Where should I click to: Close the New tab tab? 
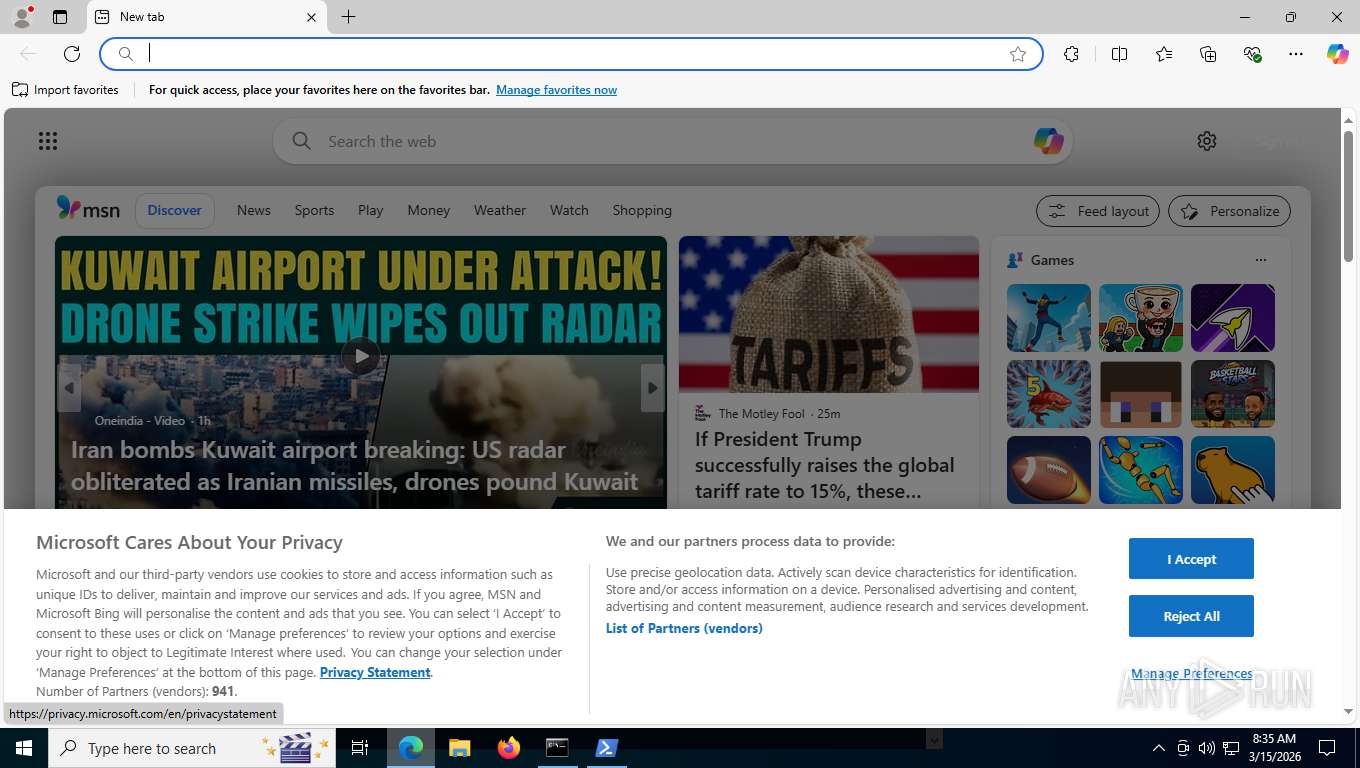[311, 17]
